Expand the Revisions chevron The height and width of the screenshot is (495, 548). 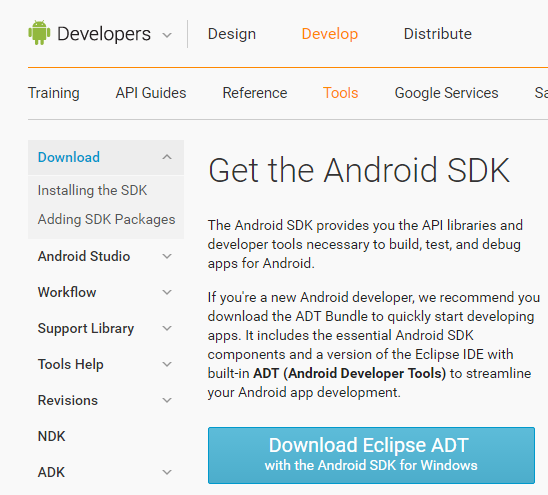tap(167, 400)
